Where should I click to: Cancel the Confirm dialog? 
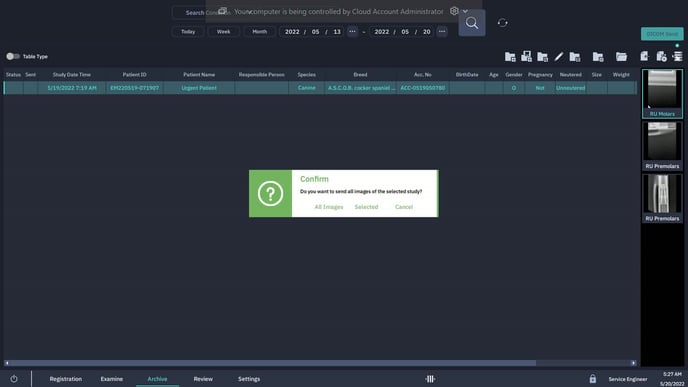pos(404,207)
